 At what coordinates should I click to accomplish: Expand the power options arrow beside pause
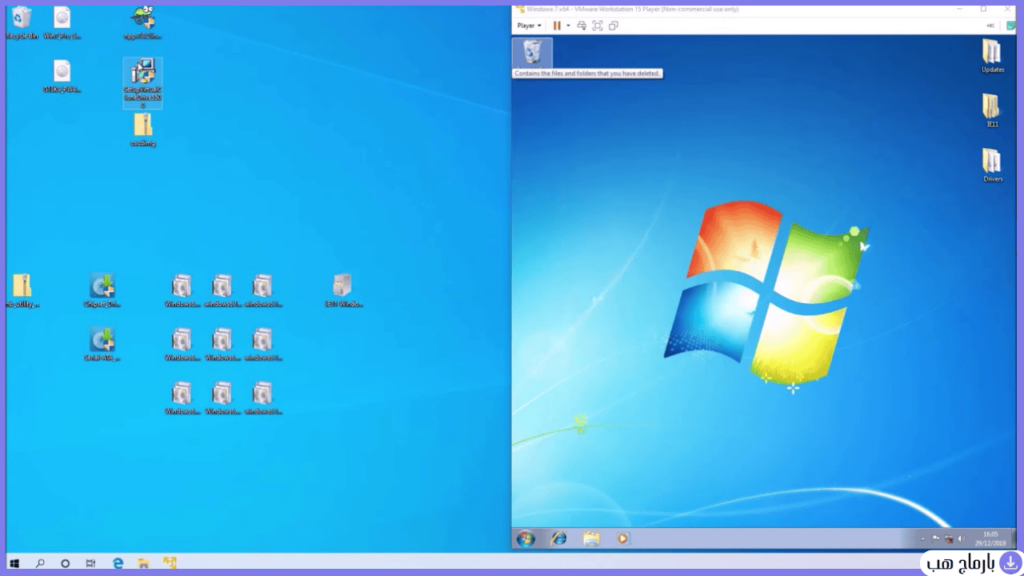568,25
